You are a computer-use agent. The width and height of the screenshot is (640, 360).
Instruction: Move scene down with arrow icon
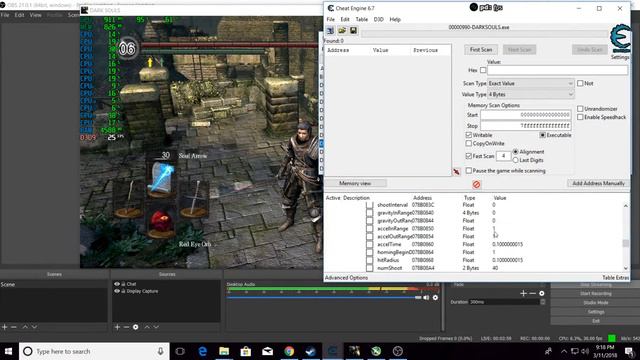(34, 327)
